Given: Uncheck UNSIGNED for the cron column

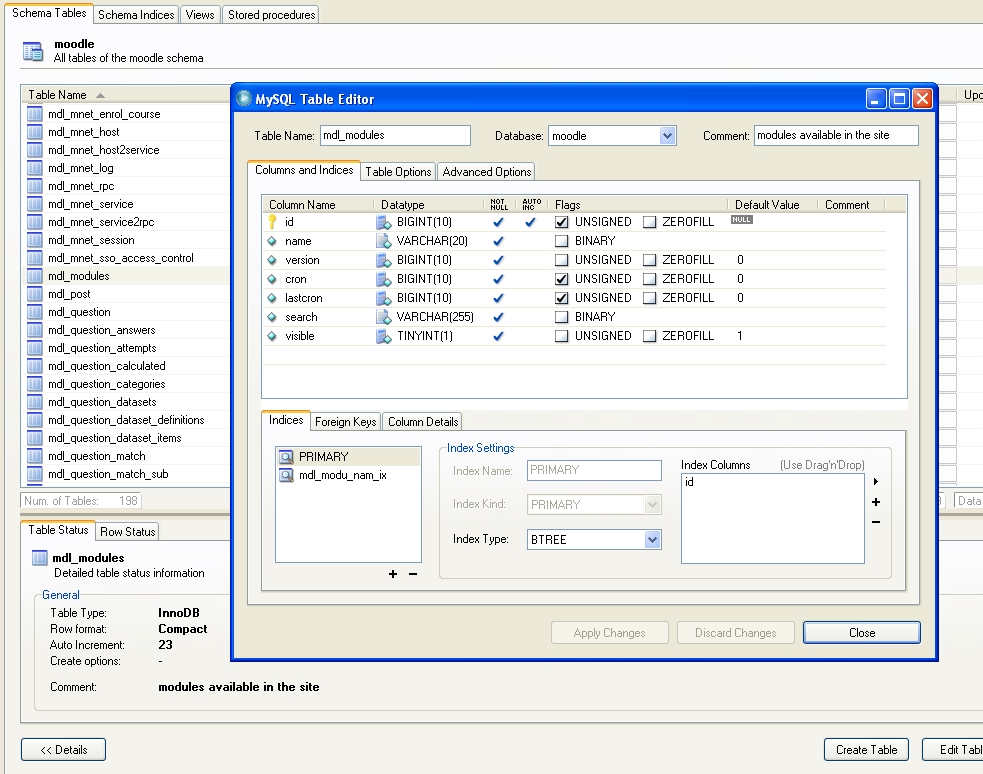Looking at the screenshot, I should 562,279.
